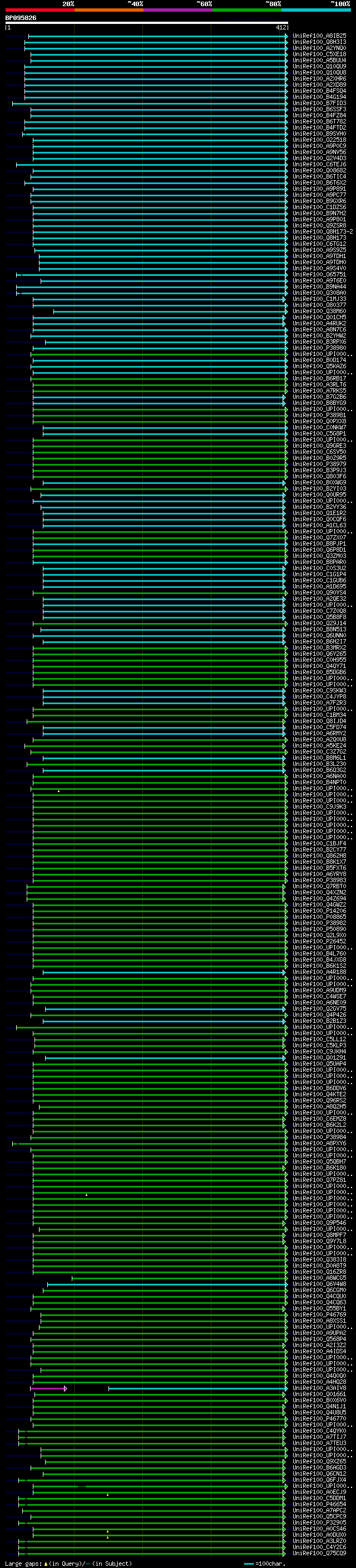Open hit UniRef100_Q10QU9

[x=319, y=66]
